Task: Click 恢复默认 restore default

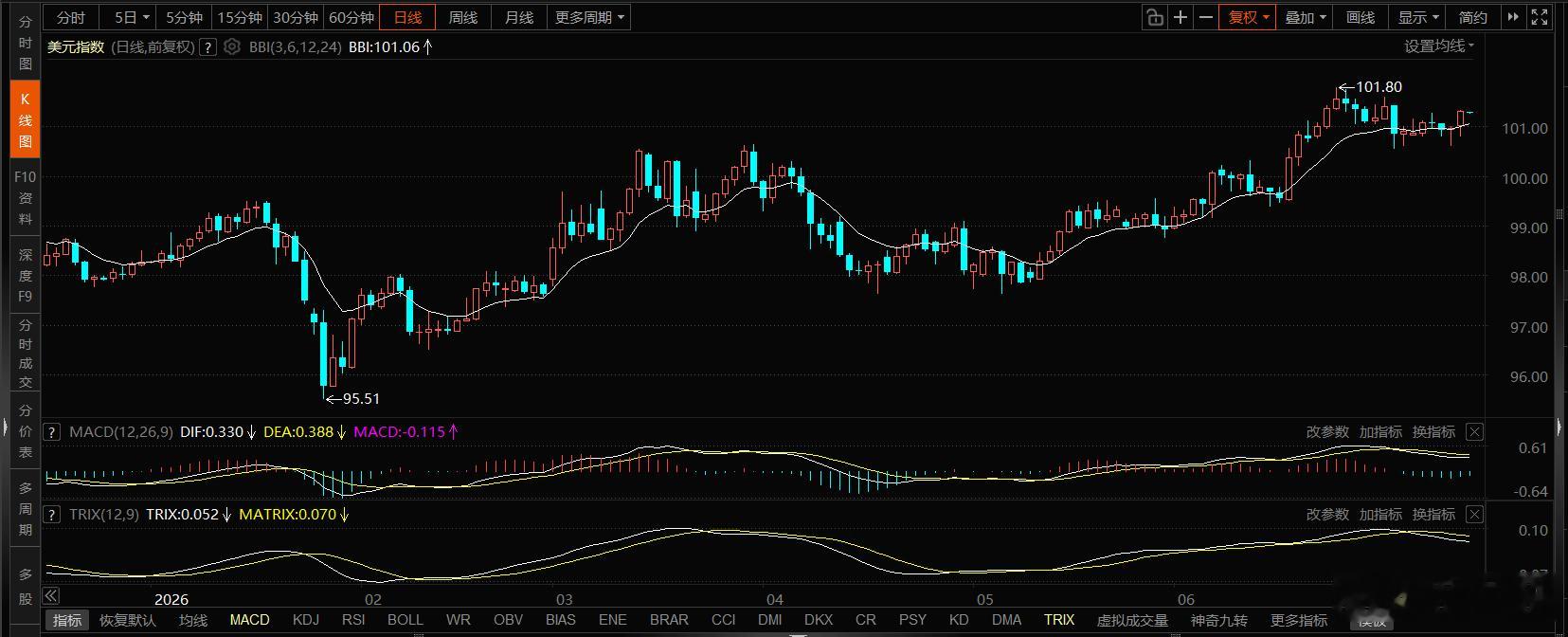Action: pos(128,620)
